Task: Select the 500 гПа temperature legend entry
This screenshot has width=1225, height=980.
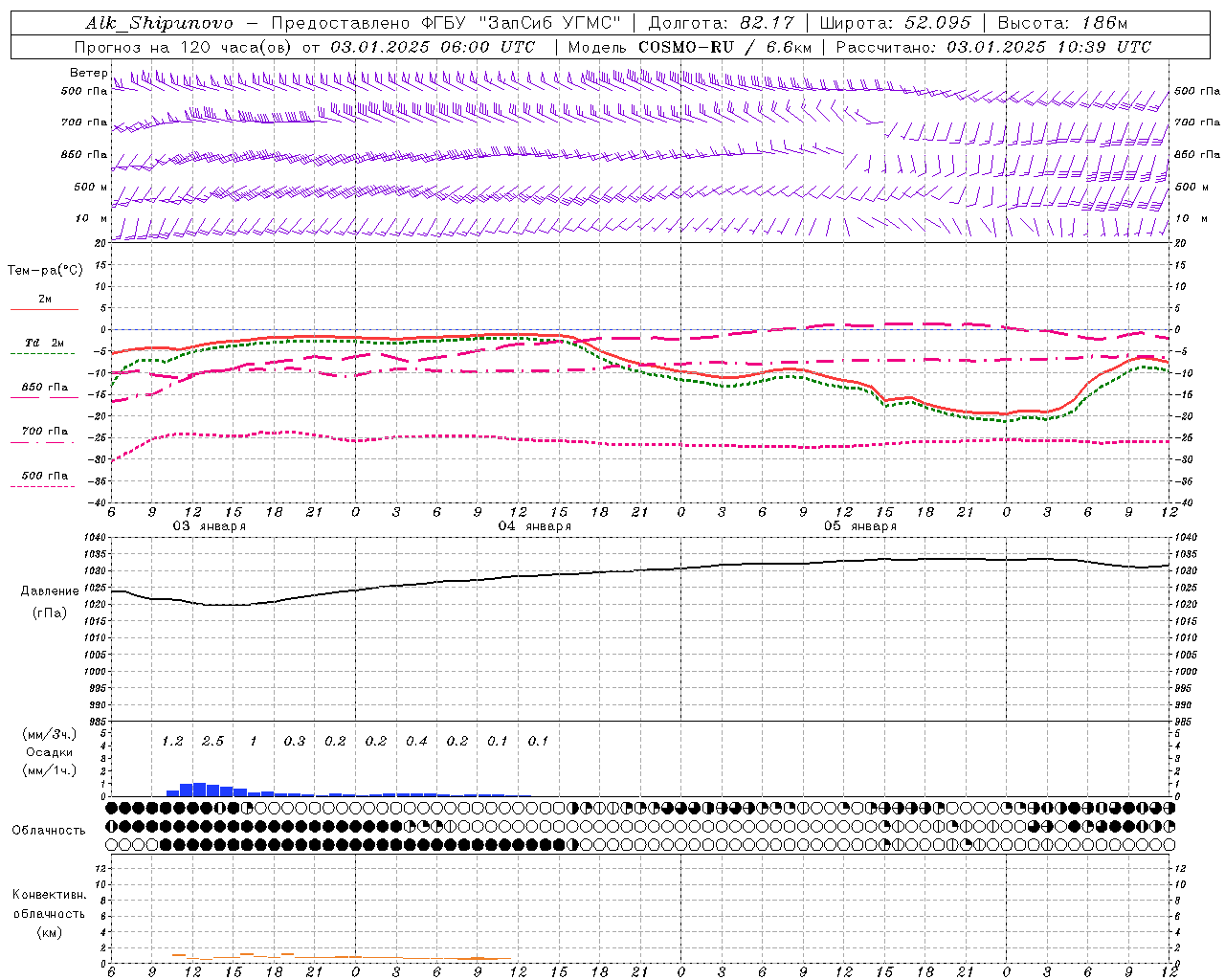Action: click(x=44, y=476)
